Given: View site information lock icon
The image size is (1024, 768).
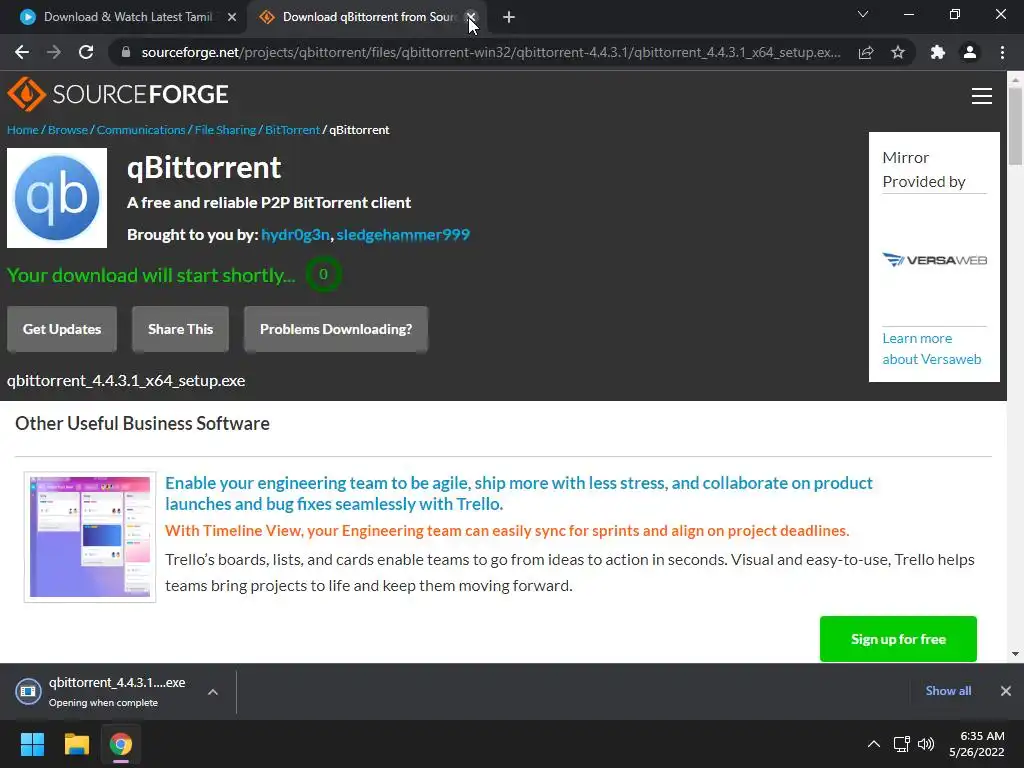Looking at the screenshot, I should (126, 52).
